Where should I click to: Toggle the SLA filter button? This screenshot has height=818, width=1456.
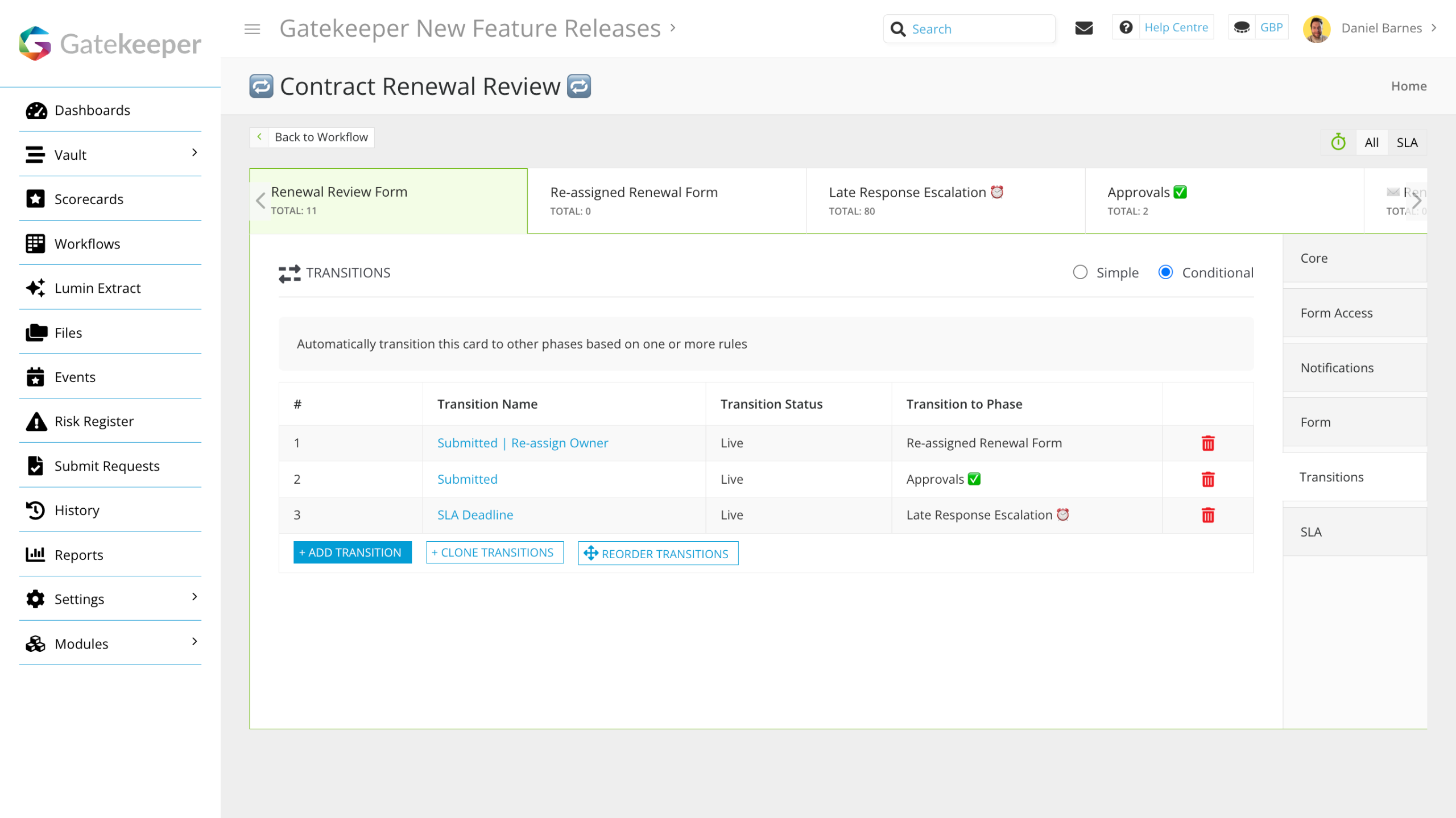pyautogui.click(x=1407, y=142)
